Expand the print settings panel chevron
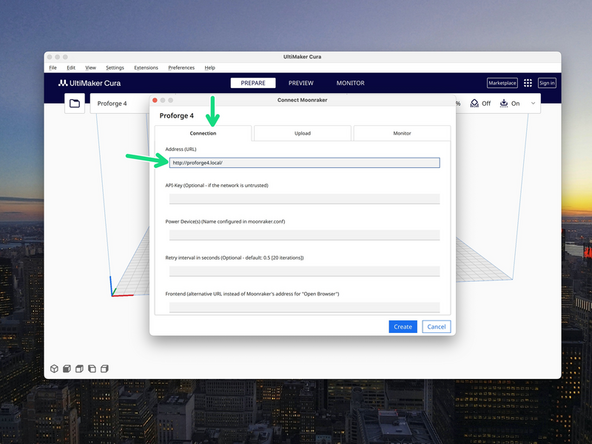 (x=533, y=103)
